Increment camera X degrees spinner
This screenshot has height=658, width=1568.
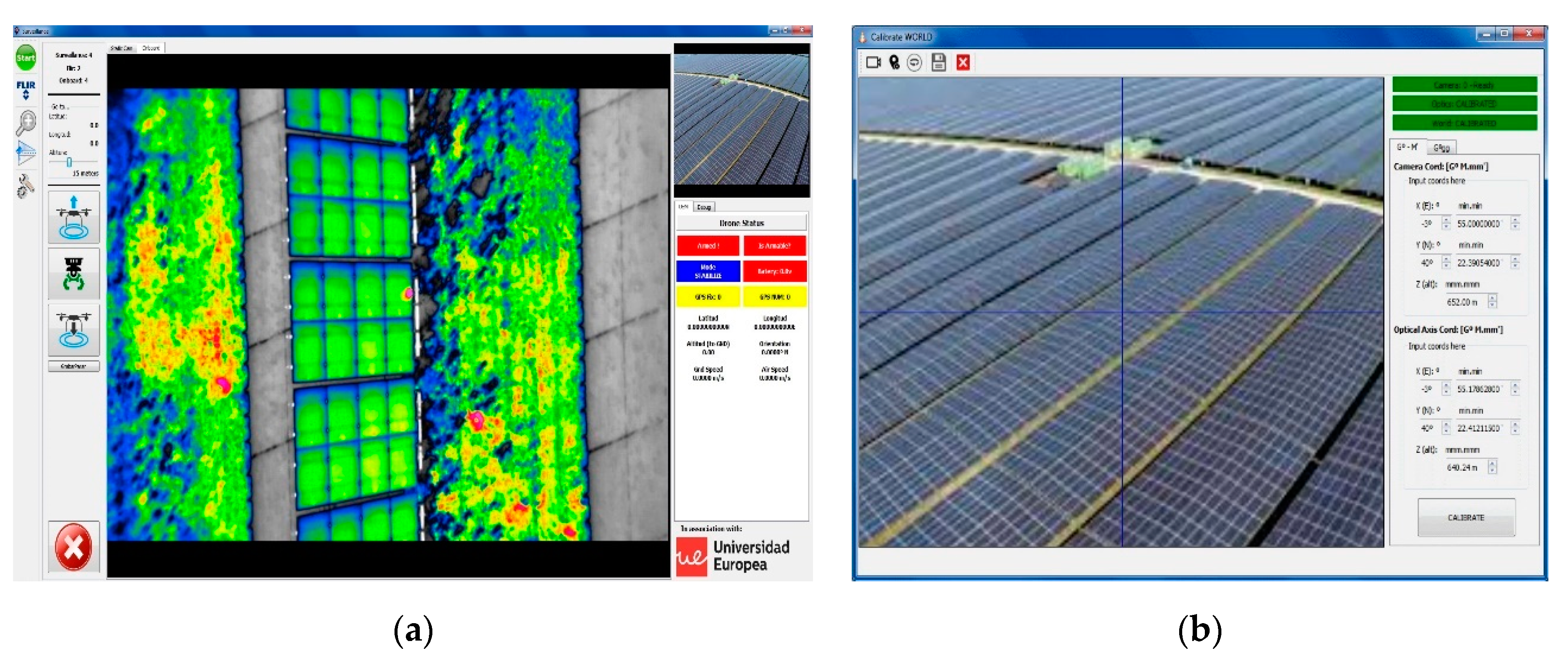tap(1446, 220)
